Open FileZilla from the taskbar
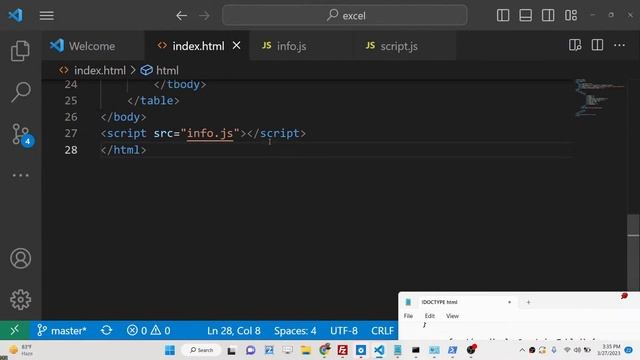This screenshot has width=640, height=360. 342,350
